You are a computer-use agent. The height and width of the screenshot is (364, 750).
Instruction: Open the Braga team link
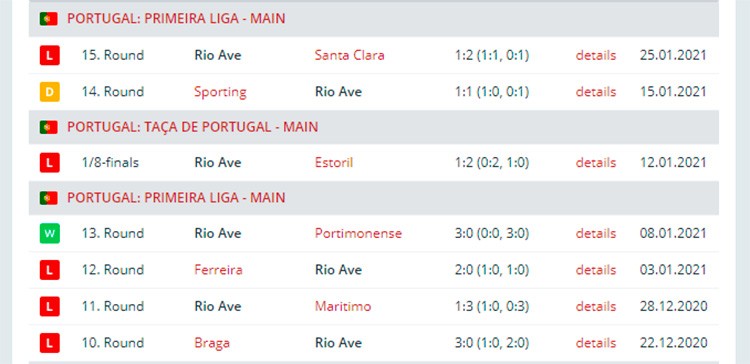coord(212,343)
